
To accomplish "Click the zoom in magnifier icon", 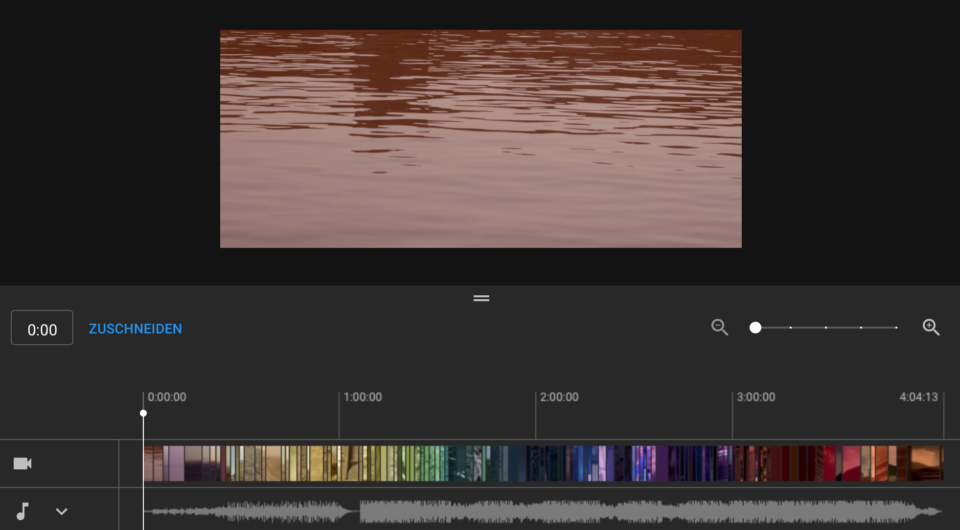I will 931,327.
